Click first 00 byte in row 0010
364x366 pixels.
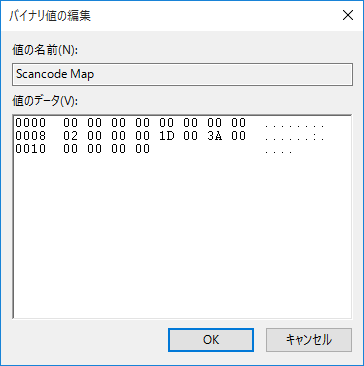point(70,149)
